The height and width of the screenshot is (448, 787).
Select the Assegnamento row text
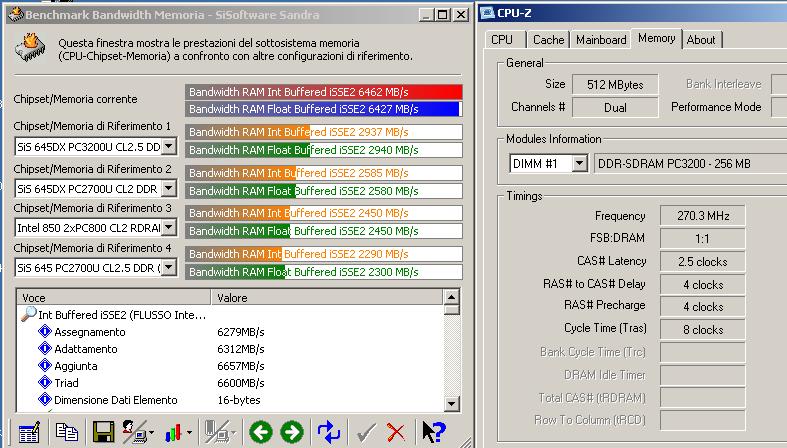(x=90, y=332)
